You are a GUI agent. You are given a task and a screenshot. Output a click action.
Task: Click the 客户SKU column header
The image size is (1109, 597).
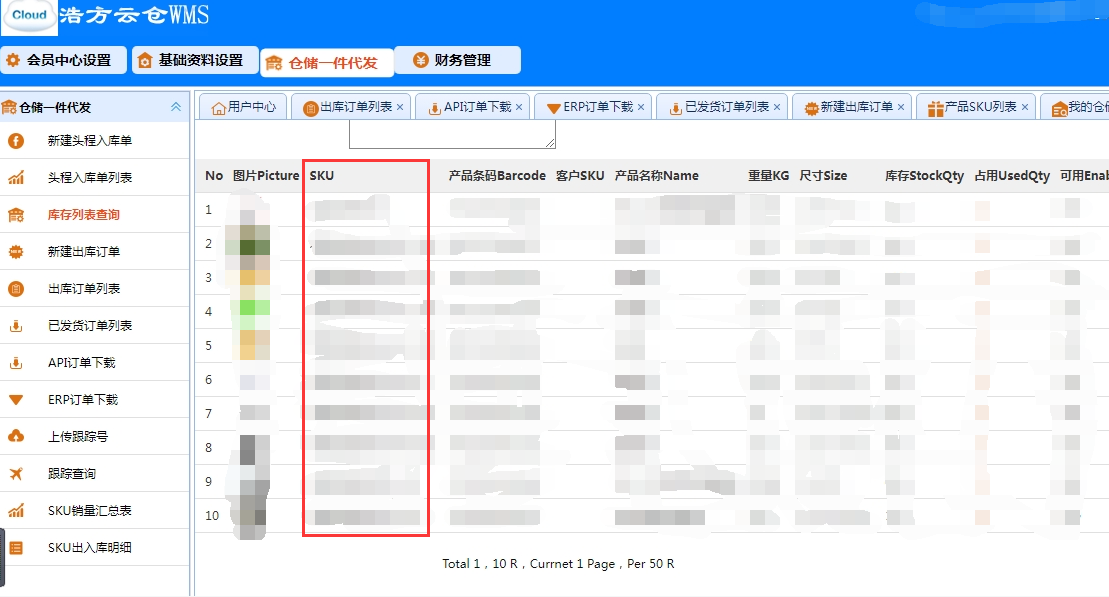coord(580,175)
